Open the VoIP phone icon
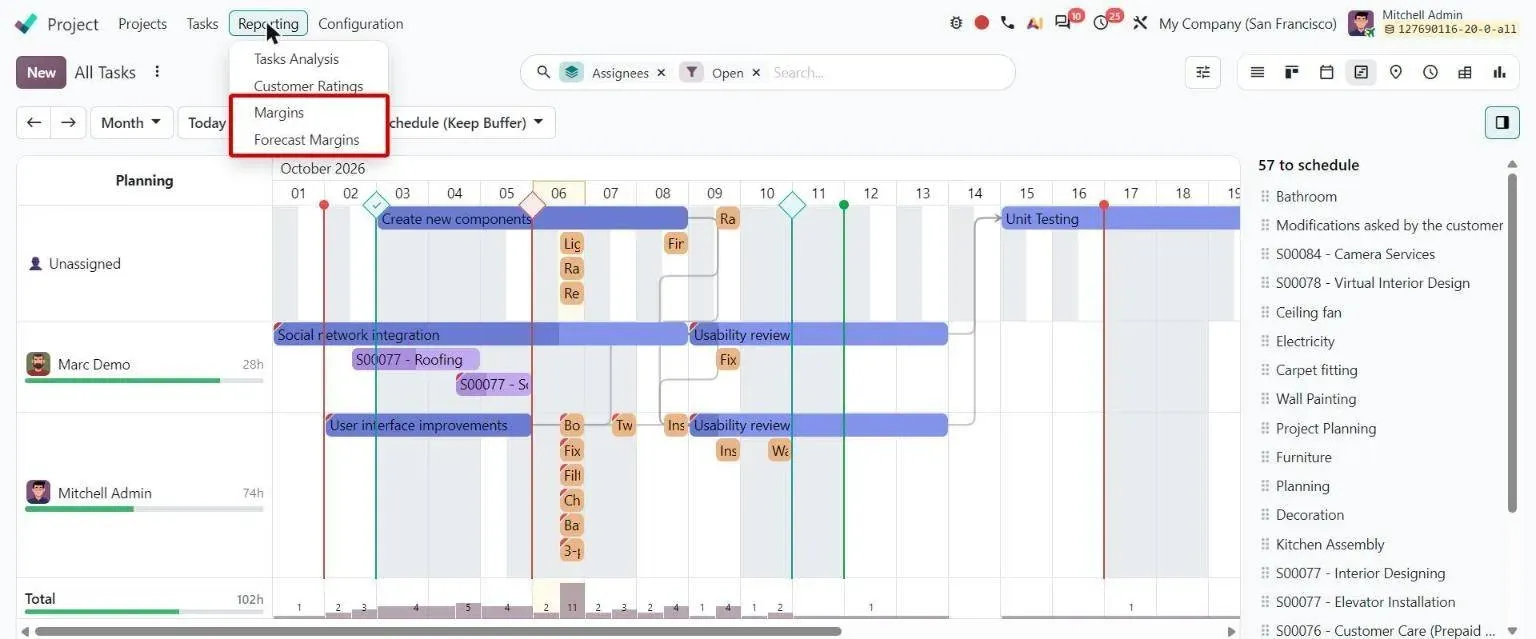Screen dimensions: 1536x639 [x=1007, y=23]
